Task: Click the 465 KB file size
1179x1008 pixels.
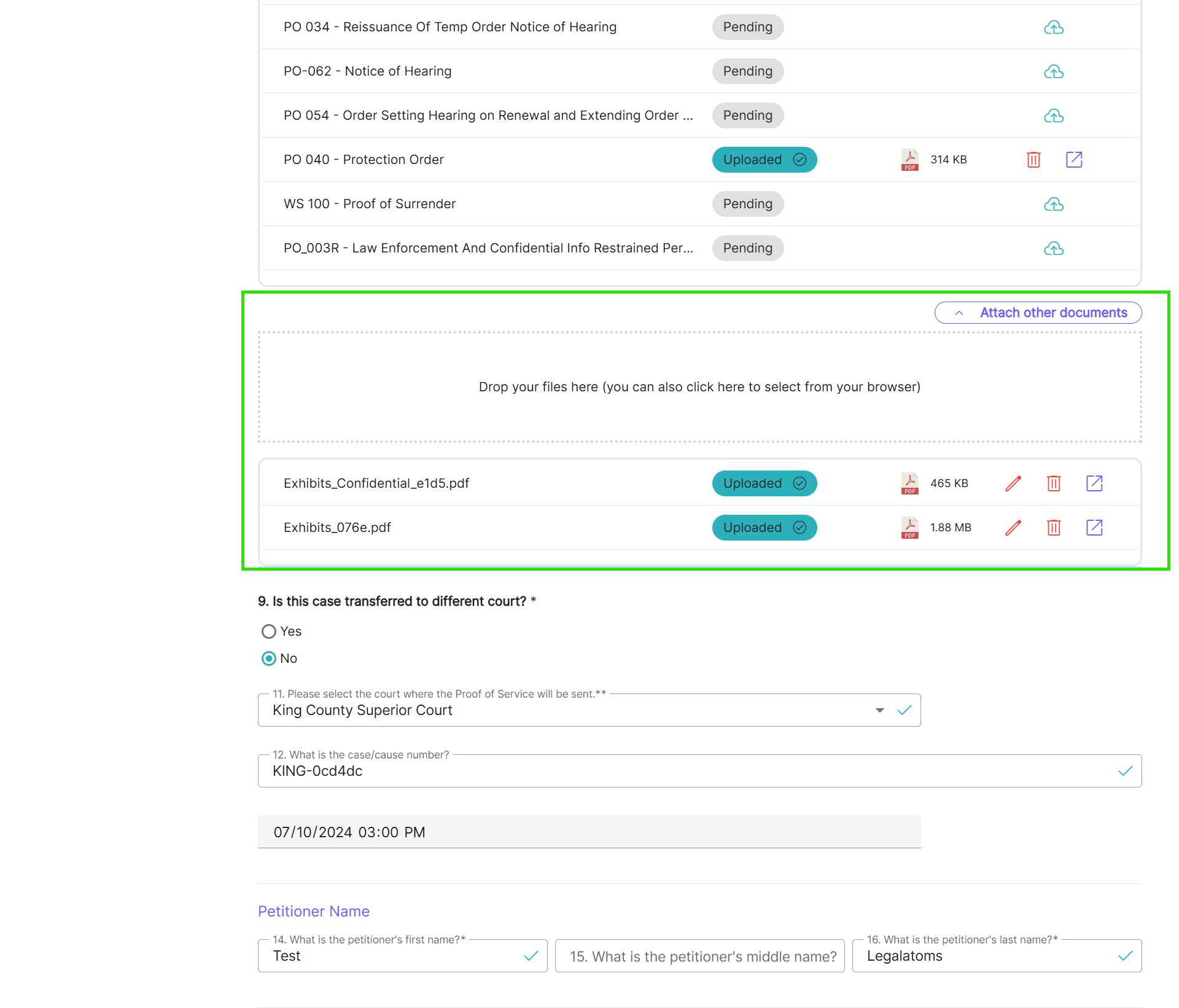Action: pos(949,483)
